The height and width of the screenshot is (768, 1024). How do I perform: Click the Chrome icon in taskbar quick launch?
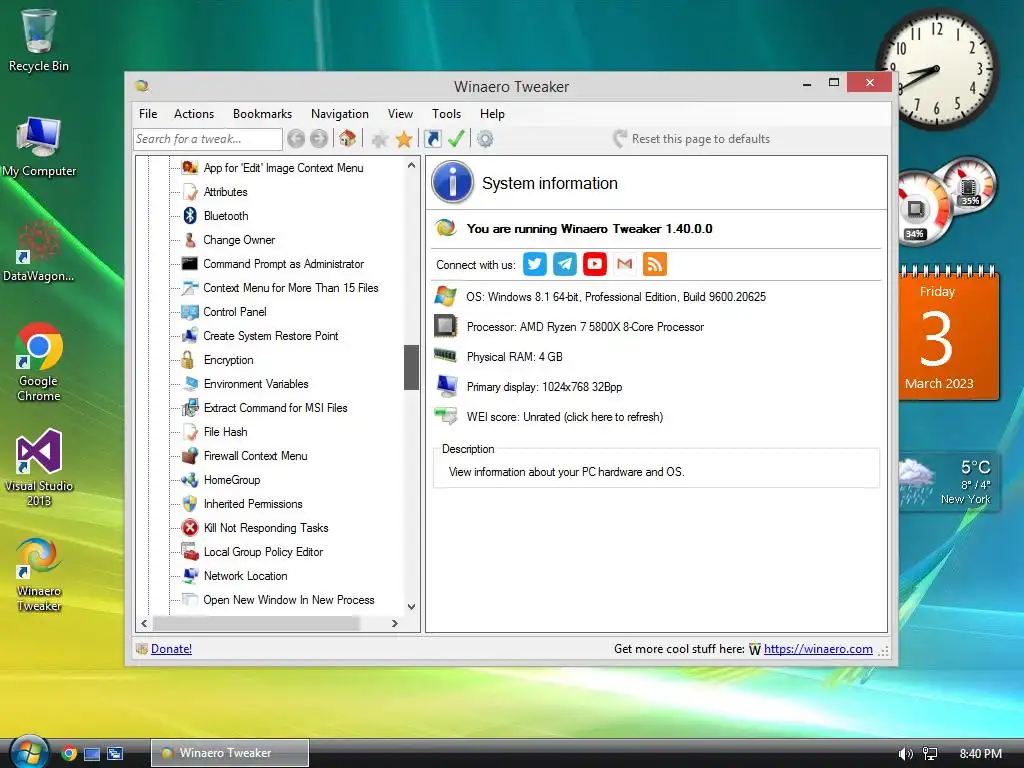[x=69, y=754]
